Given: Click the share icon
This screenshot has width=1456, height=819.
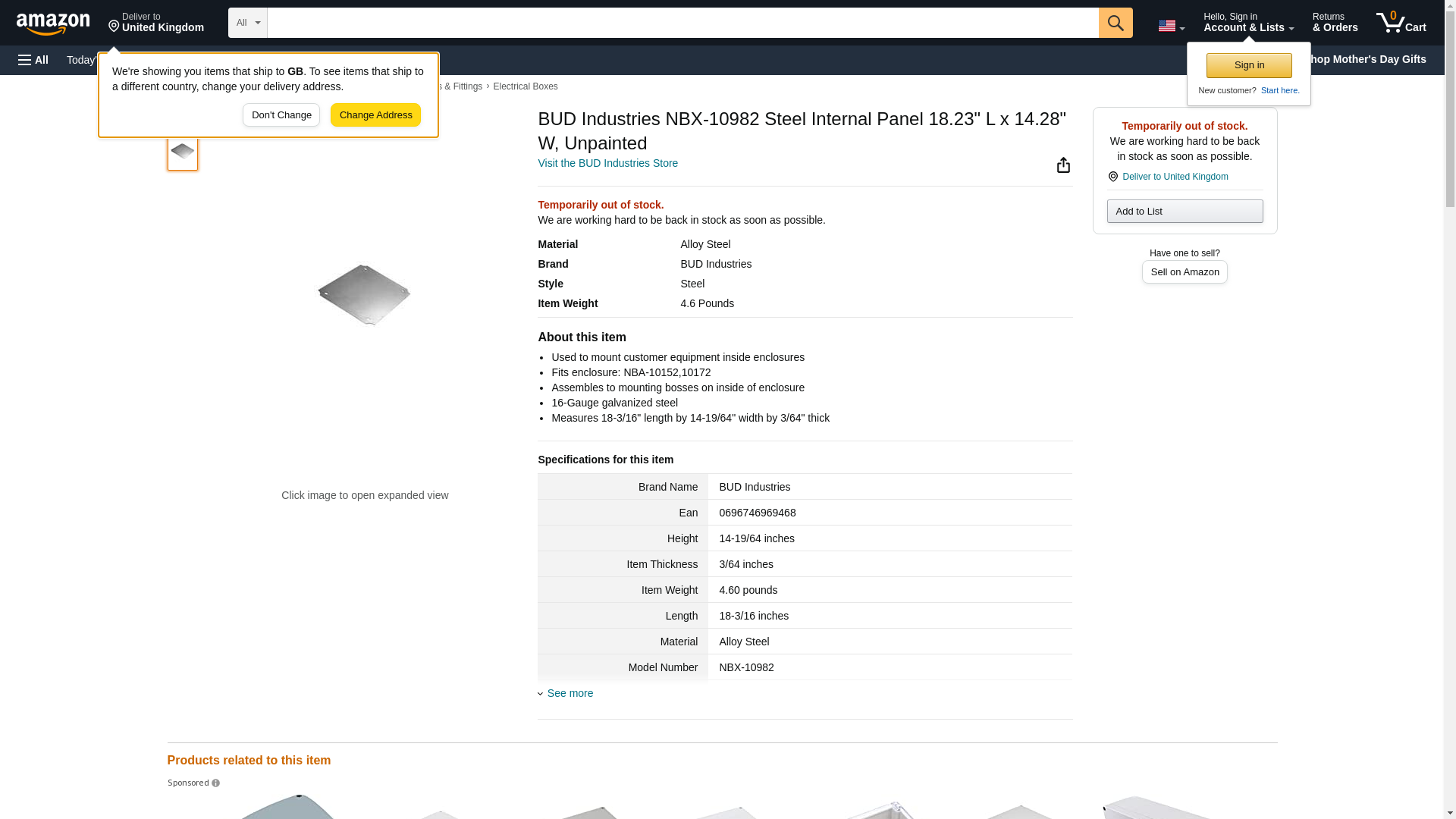Looking at the screenshot, I should (1063, 165).
